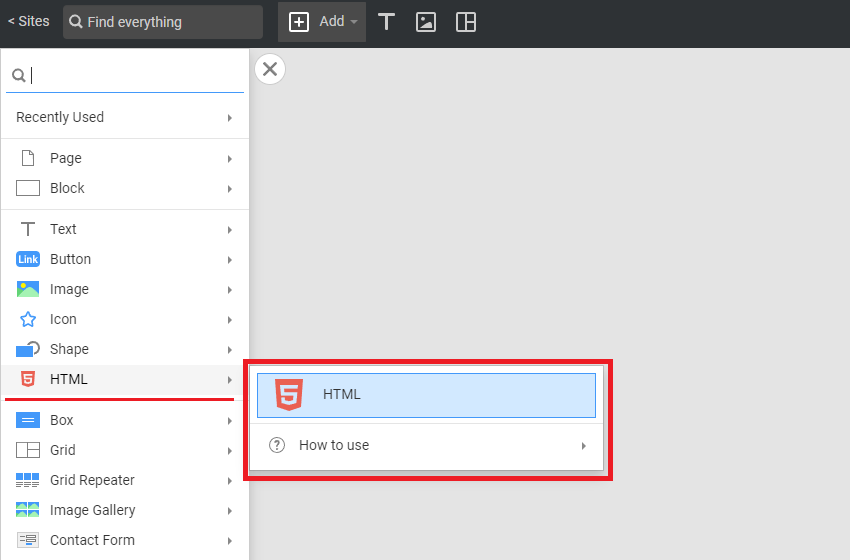Click the HTML5 icon in left list
This screenshot has width=850, height=560.
pyautogui.click(x=28, y=379)
